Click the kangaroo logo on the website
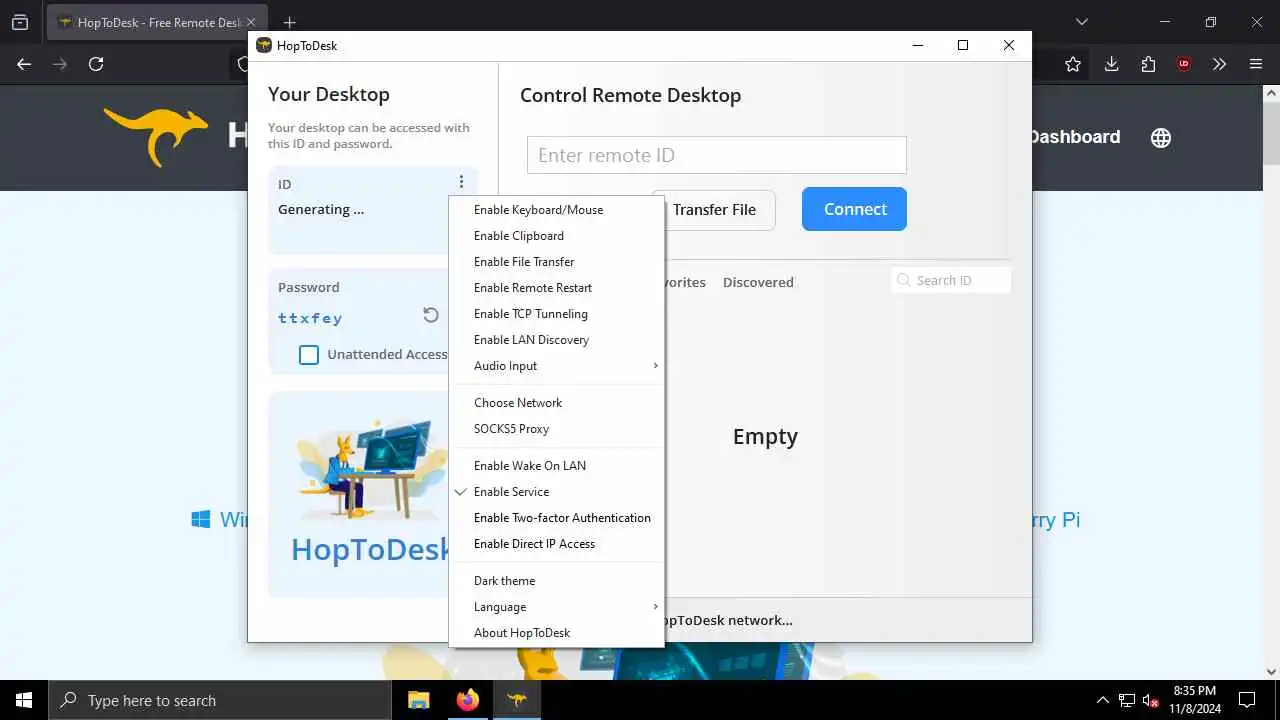Image resolution: width=1280 pixels, height=720 pixels. coord(155,135)
